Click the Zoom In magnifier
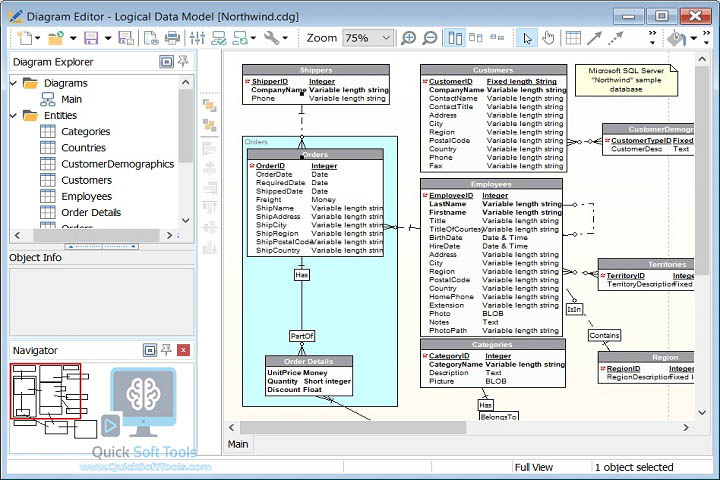 coord(408,38)
